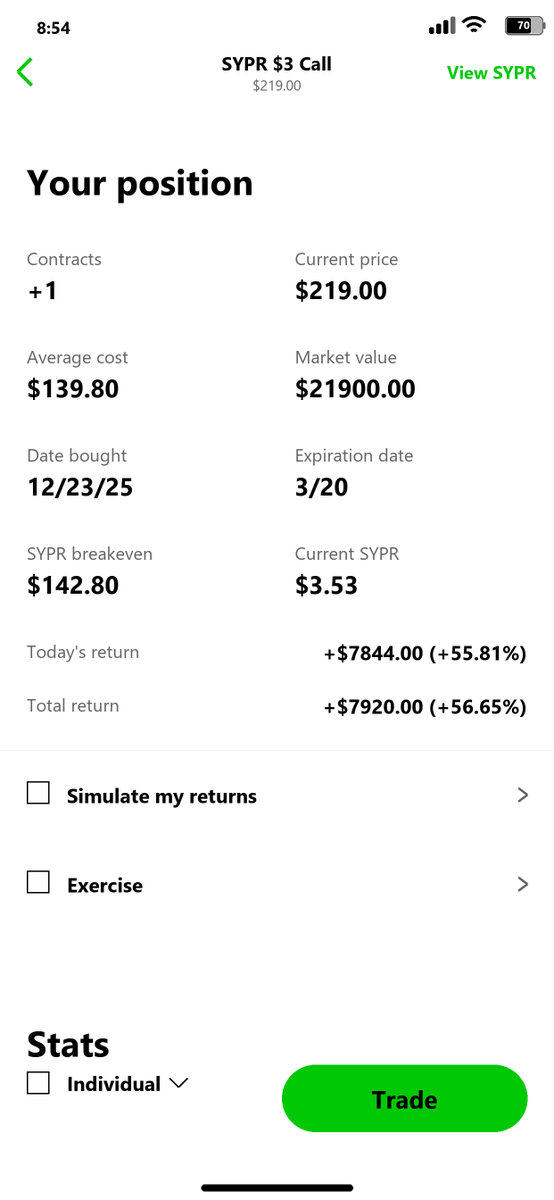554x1200 pixels.
Task: Select the Exercise row label
Action: click(105, 885)
